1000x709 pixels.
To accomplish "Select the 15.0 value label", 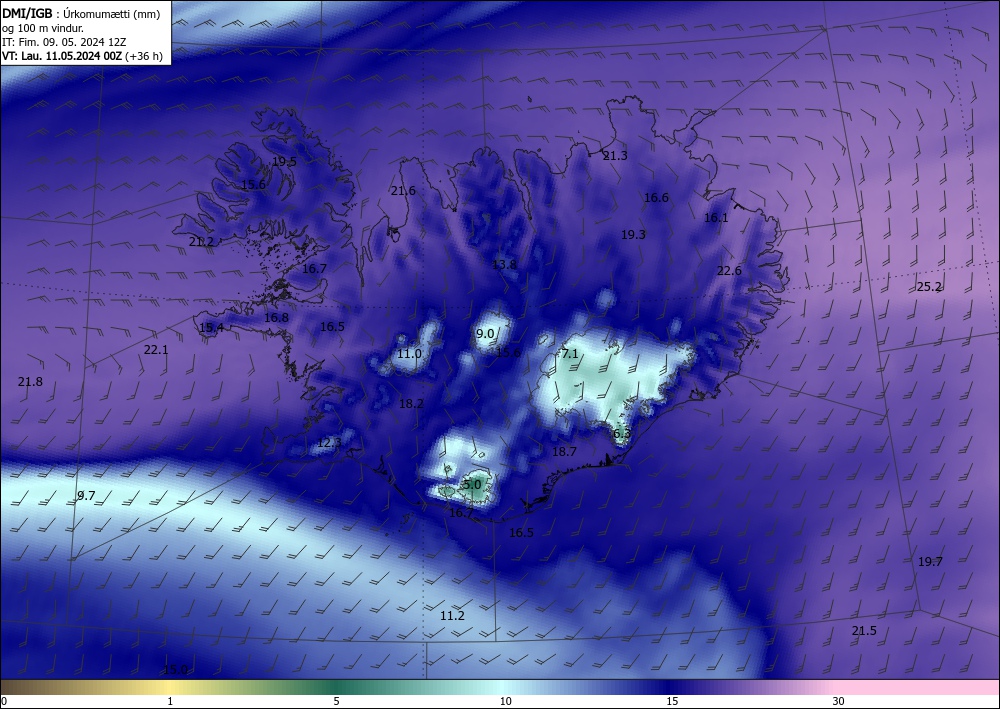I will (x=175, y=670).
